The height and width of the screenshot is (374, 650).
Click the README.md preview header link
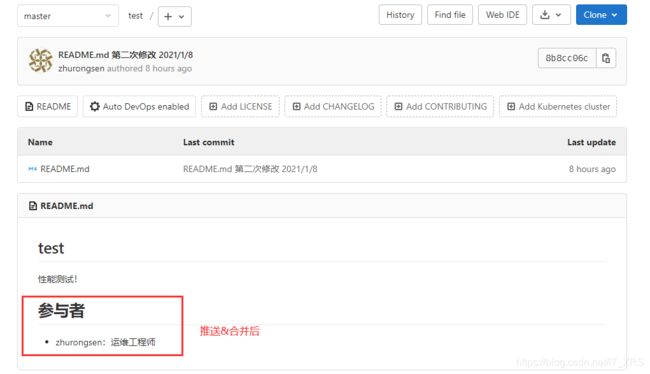coord(67,206)
